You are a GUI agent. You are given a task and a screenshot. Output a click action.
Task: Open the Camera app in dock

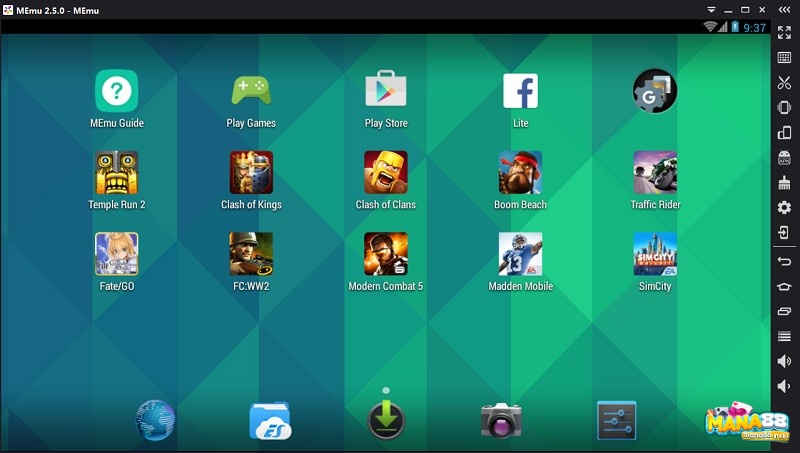pyautogui.click(x=501, y=420)
